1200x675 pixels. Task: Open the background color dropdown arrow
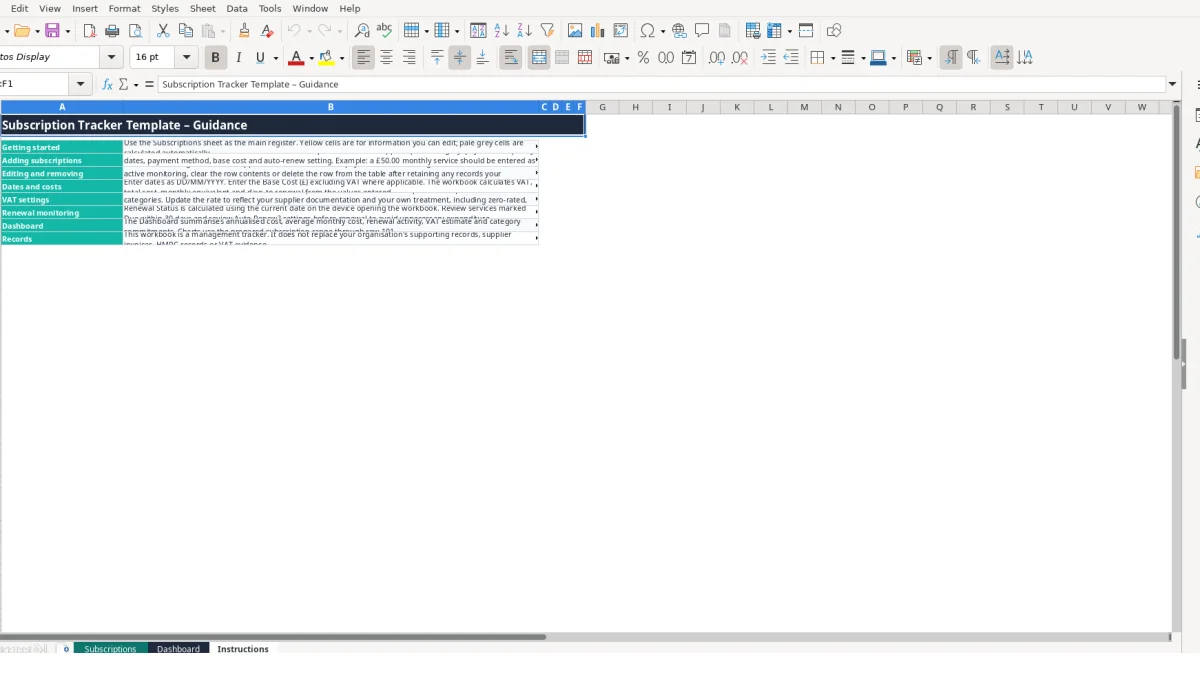click(x=343, y=58)
